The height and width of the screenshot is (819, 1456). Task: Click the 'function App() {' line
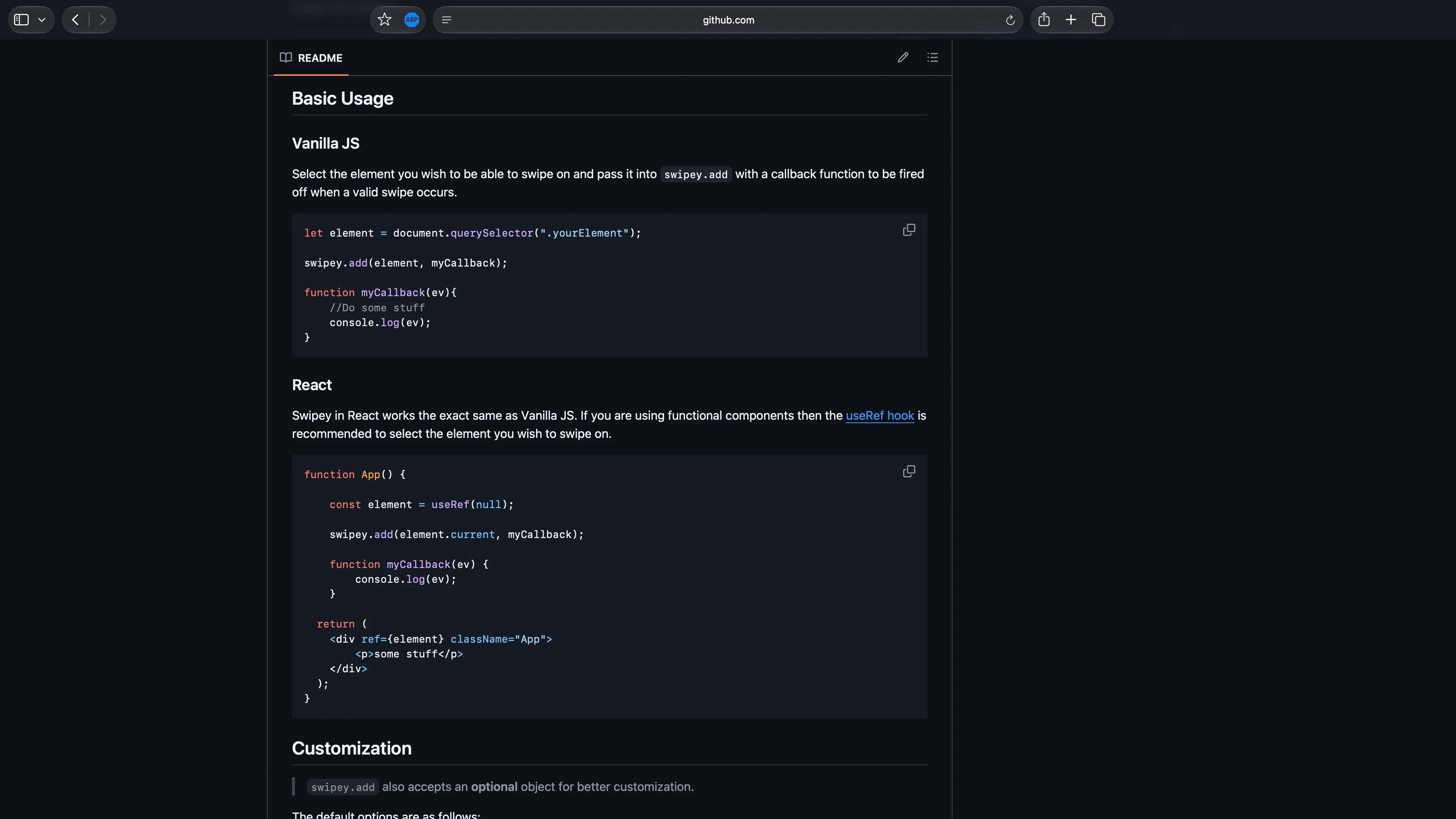pyautogui.click(x=355, y=475)
